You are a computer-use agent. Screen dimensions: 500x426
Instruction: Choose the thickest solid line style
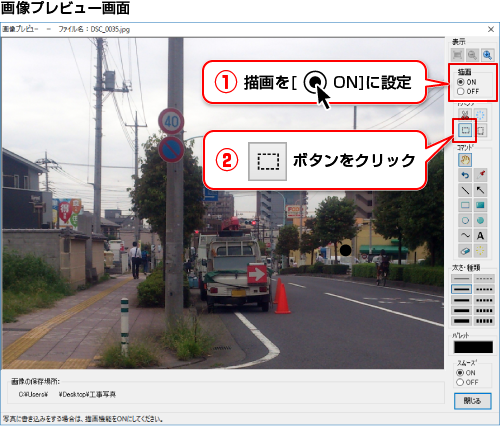tap(461, 321)
